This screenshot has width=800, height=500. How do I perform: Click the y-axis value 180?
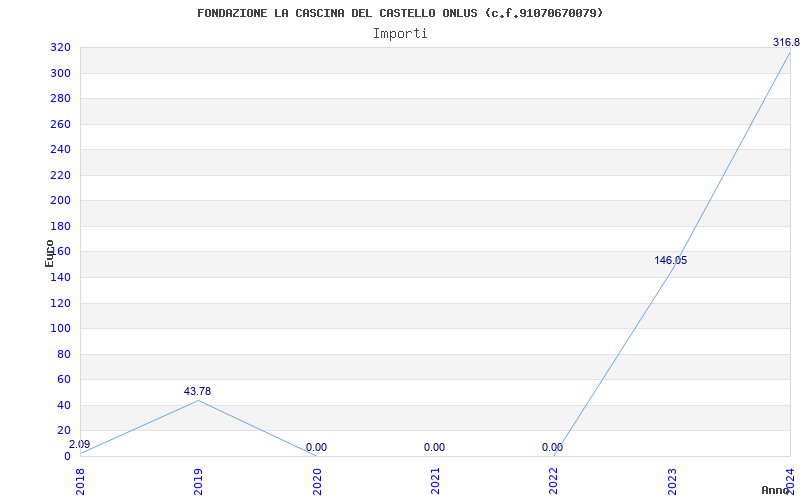(x=60, y=227)
